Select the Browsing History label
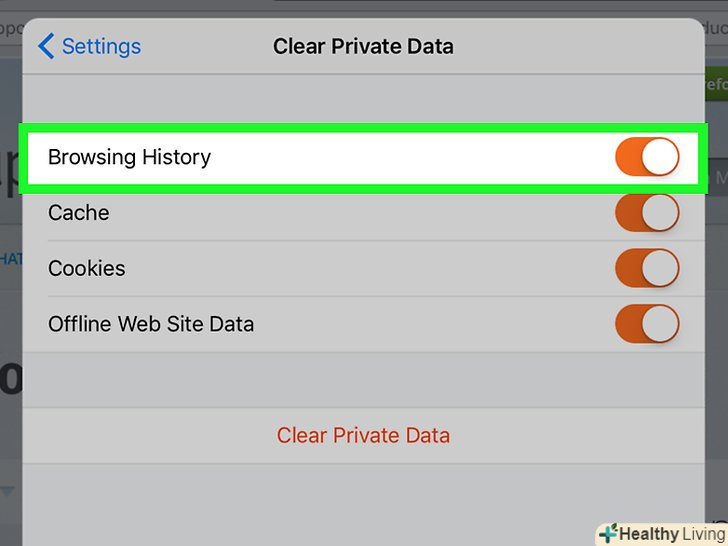Screen dimensions: 728x546 tap(129, 157)
